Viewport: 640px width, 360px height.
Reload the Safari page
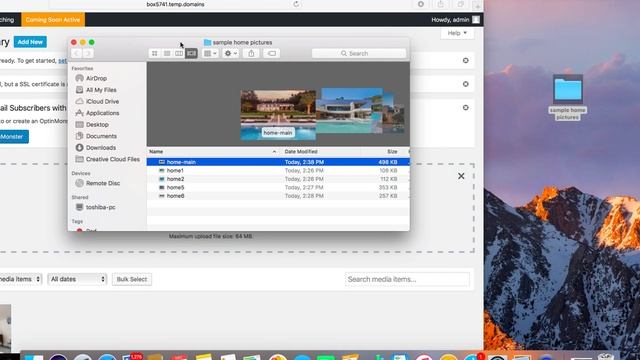[296, 4]
